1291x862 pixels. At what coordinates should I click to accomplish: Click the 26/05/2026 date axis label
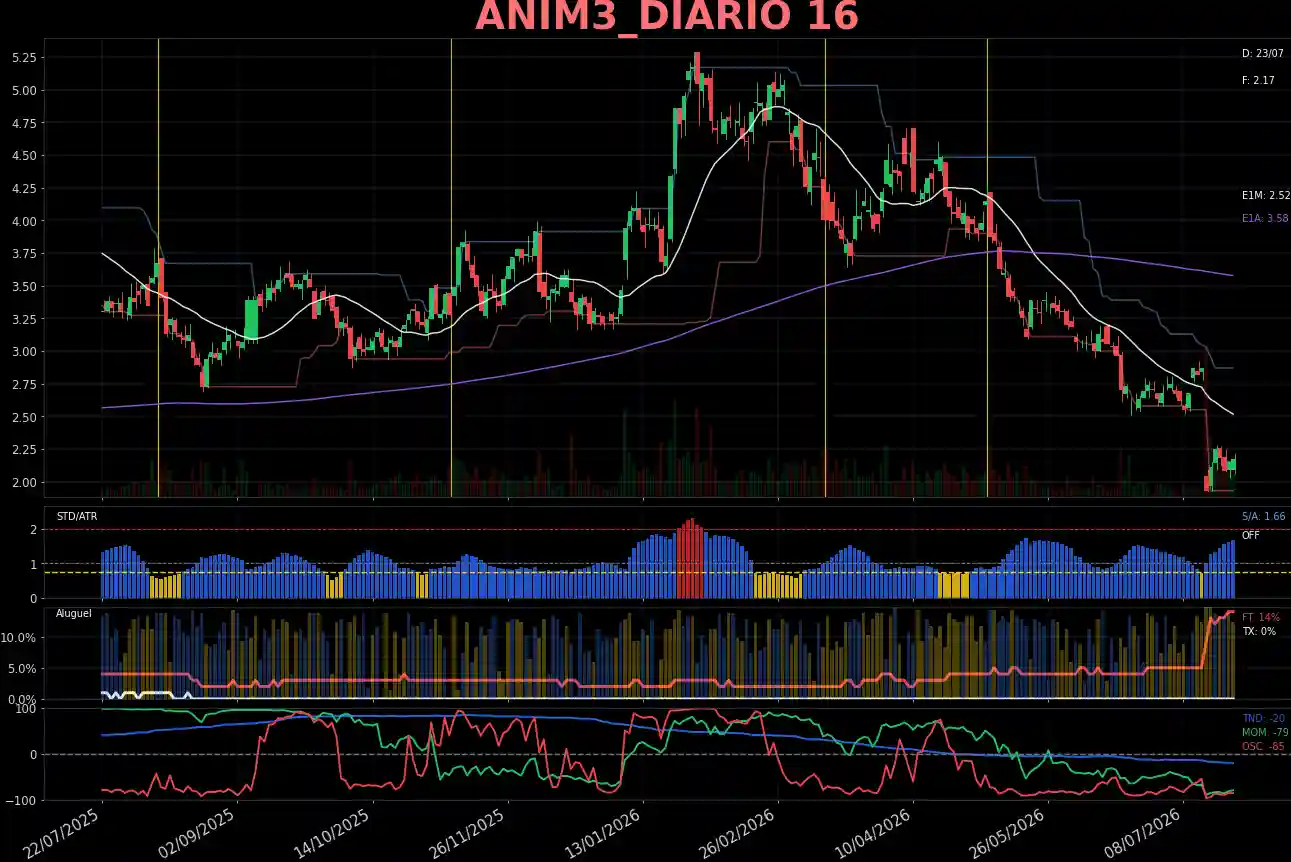point(1008,833)
